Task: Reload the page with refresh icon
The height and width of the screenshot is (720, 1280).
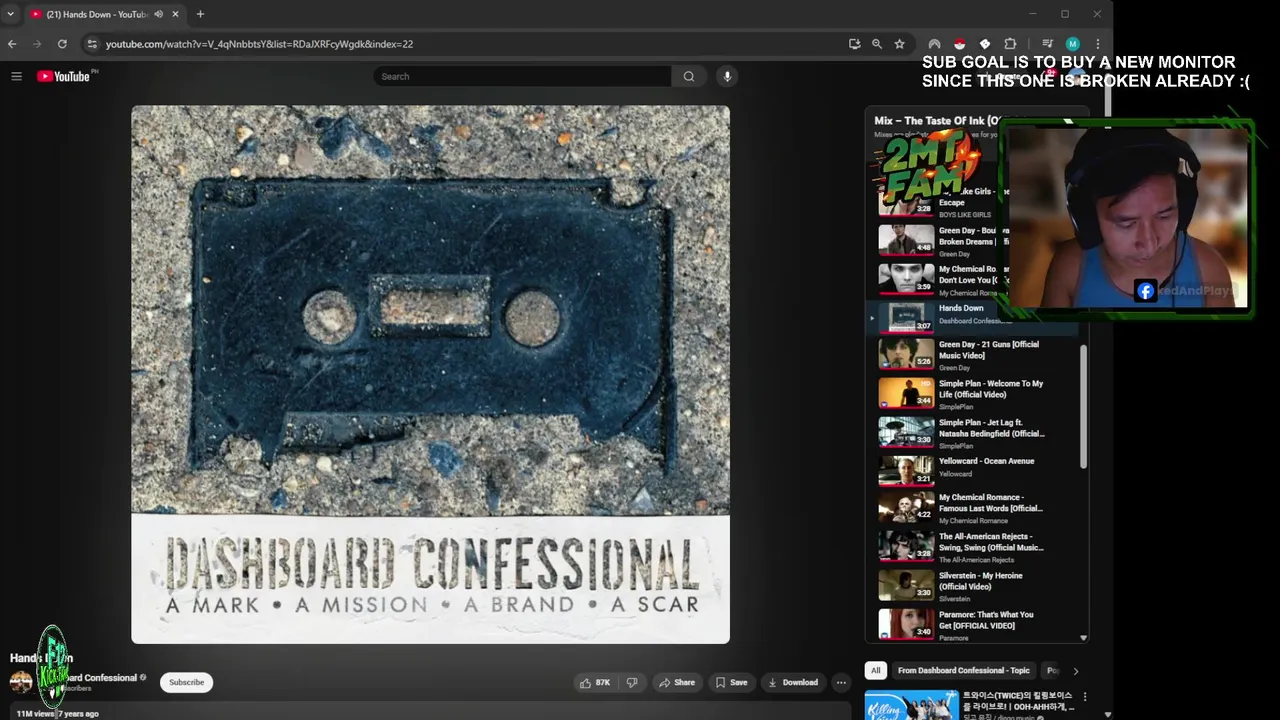Action: tap(62, 44)
